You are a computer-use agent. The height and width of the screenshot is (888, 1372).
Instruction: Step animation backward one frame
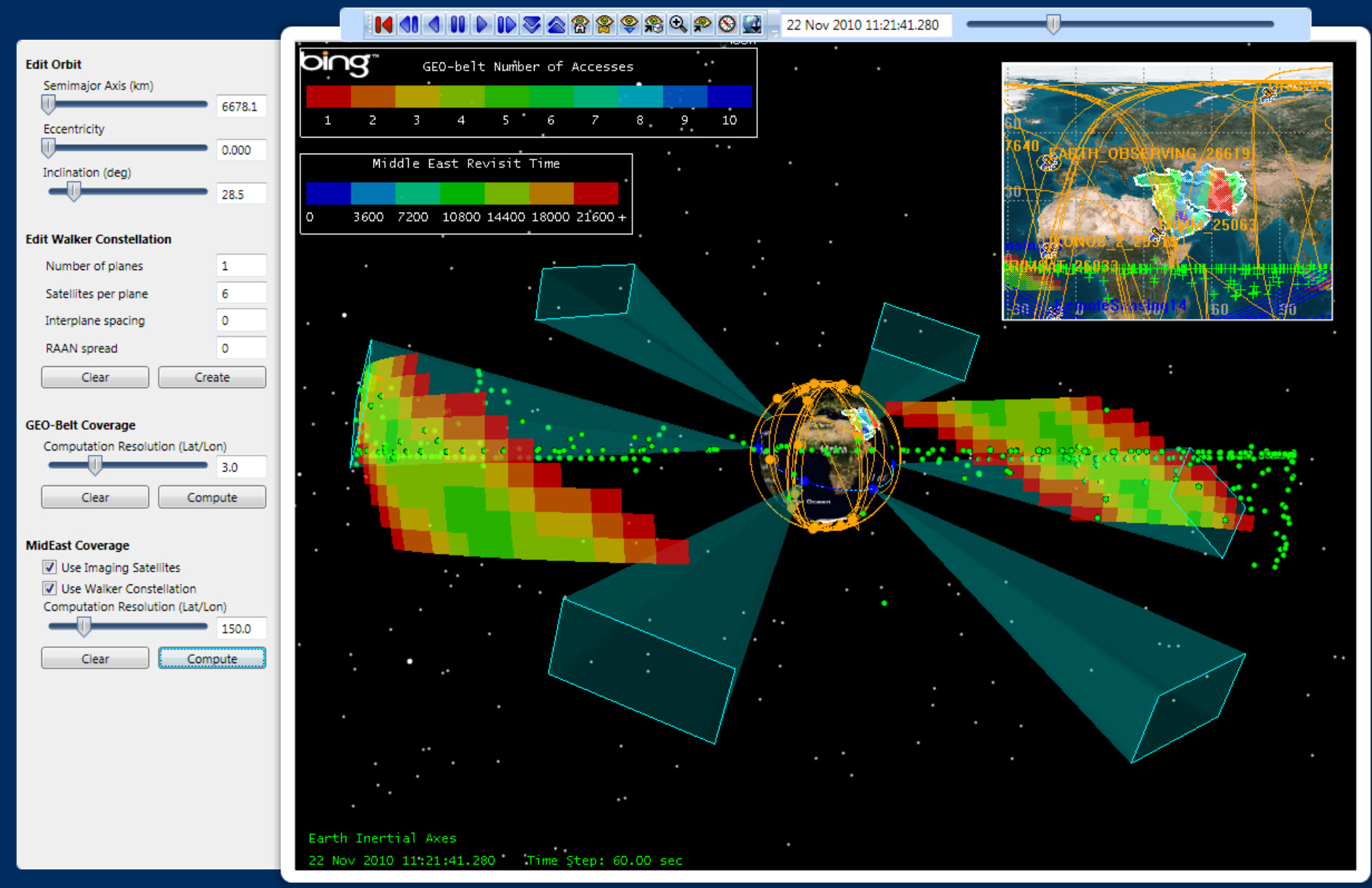point(409,25)
